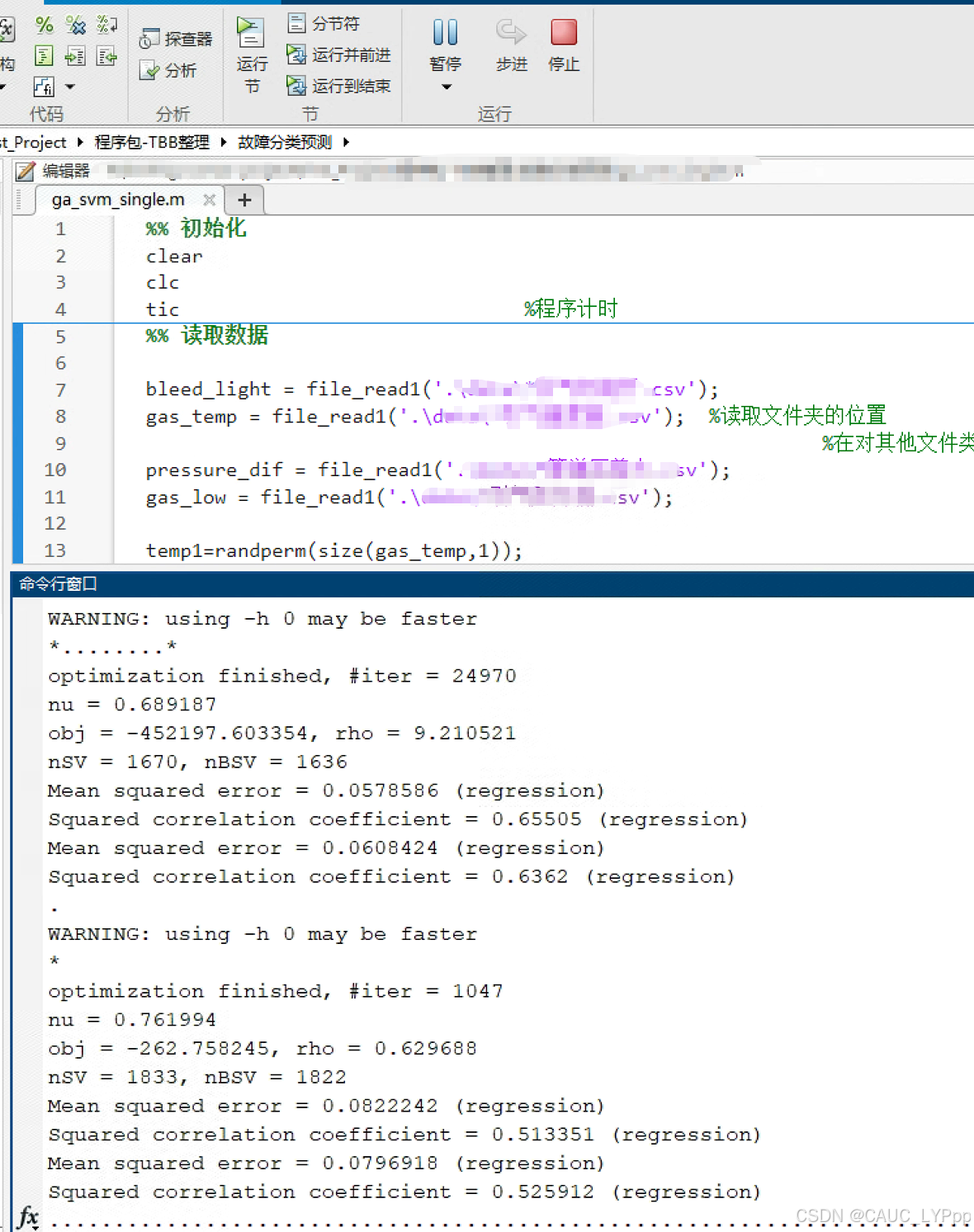Image resolution: width=974 pixels, height=1232 pixels.
Task: Select the ga_svm_single.m tab
Action: tap(118, 200)
